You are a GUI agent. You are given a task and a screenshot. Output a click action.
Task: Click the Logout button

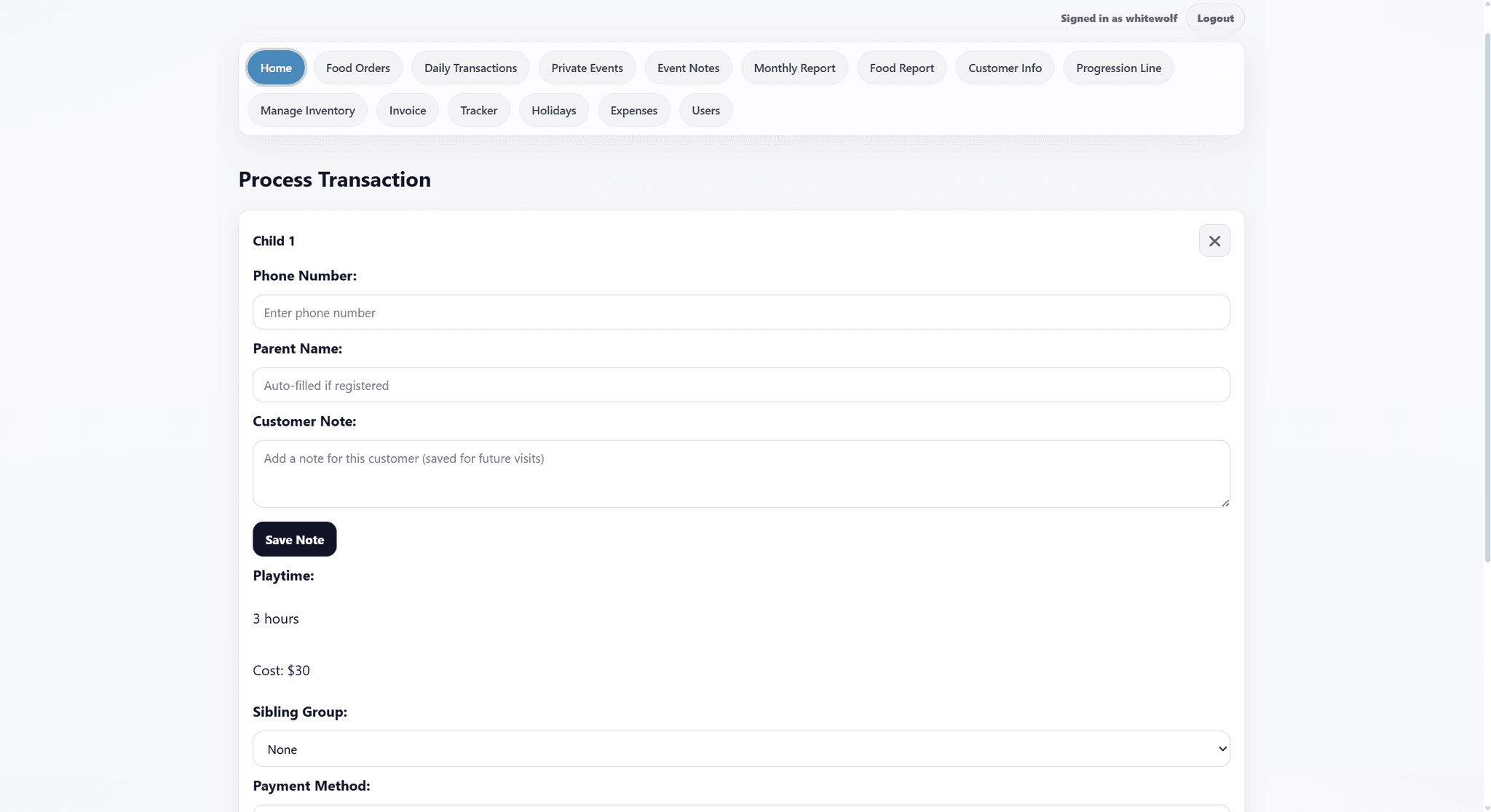(1215, 18)
